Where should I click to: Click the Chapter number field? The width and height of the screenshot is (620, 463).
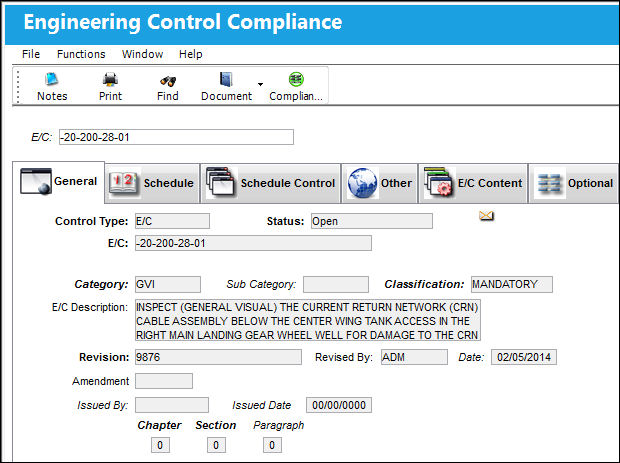[x=160, y=445]
